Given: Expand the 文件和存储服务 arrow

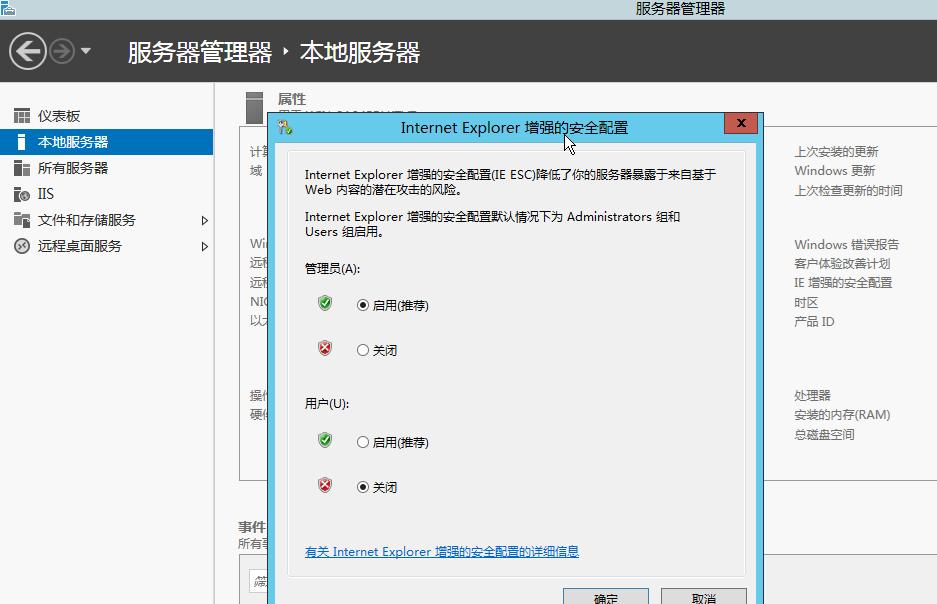Looking at the screenshot, I should pyautogui.click(x=204, y=220).
